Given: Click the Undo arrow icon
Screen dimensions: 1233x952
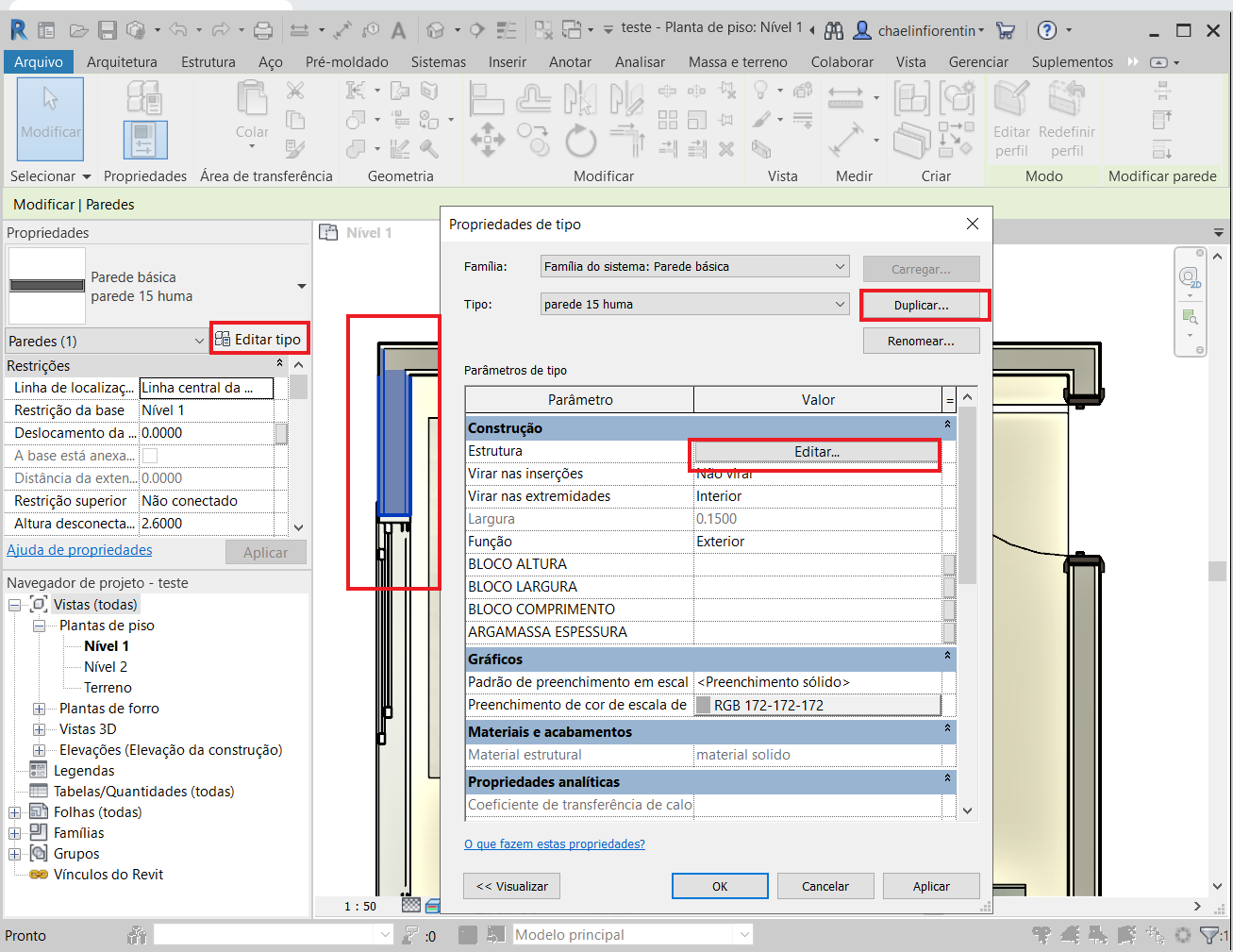Looking at the screenshot, I should point(177,30).
